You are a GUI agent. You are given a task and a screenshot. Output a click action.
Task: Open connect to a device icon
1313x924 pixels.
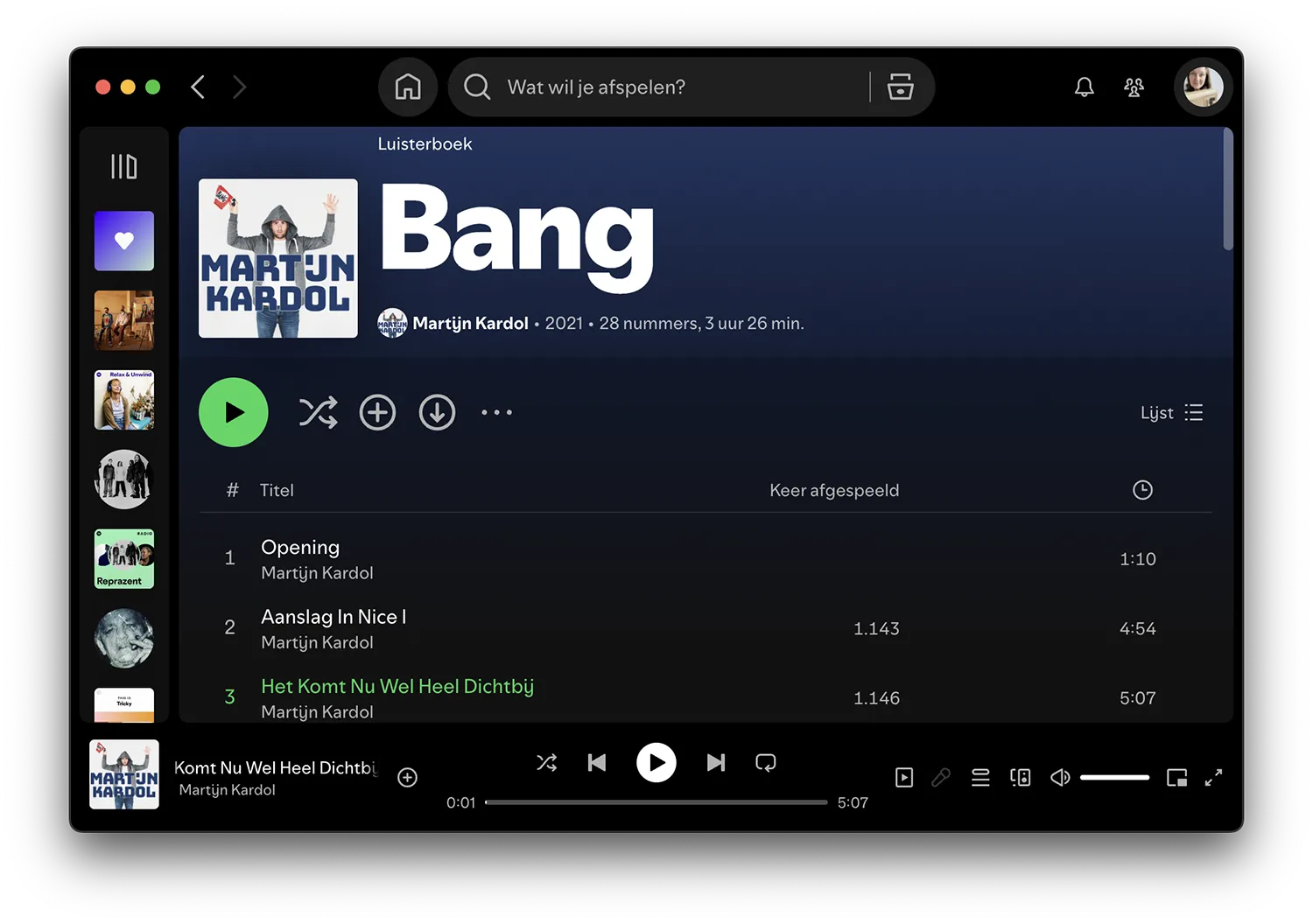click(1020, 777)
